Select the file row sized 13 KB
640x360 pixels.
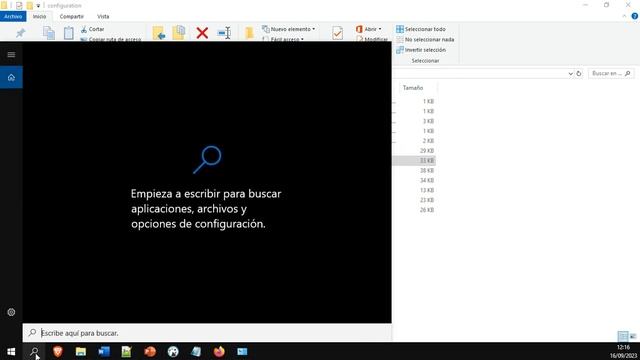(x=414, y=190)
